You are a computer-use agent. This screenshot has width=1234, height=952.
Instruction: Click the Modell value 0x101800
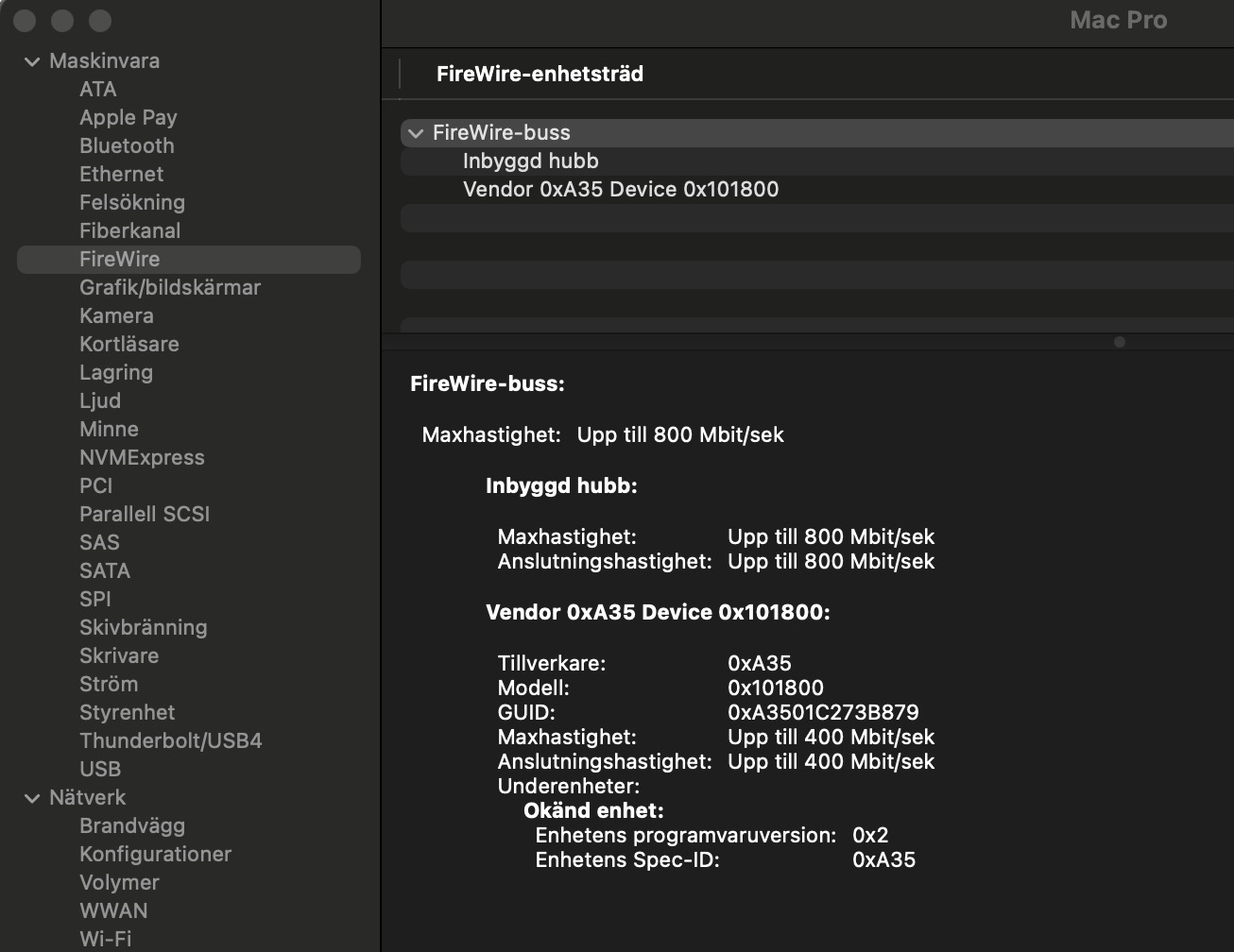click(776, 688)
